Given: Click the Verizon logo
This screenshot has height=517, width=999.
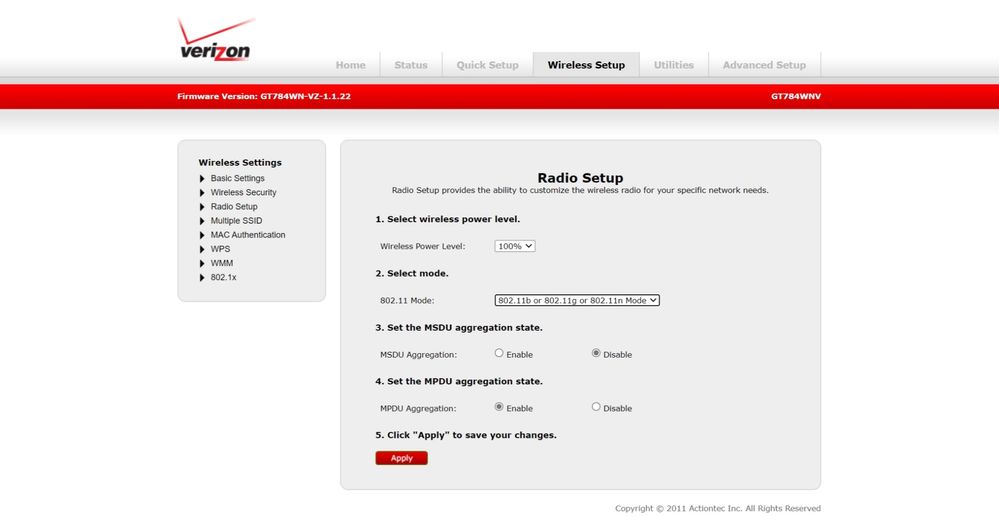Looking at the screenshot, I should tap(215, 40).
